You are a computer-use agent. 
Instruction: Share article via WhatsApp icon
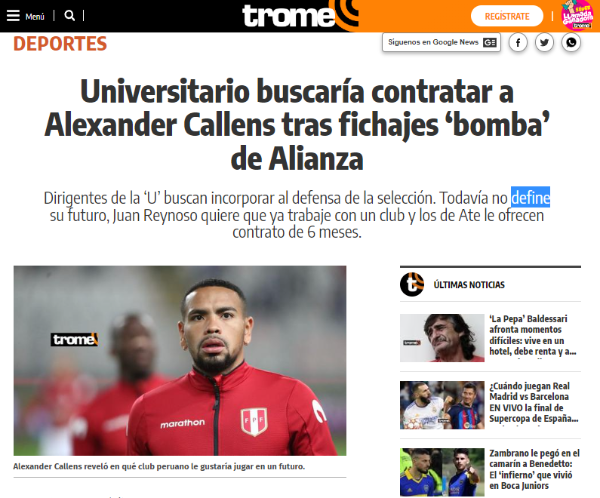(571, 42)
